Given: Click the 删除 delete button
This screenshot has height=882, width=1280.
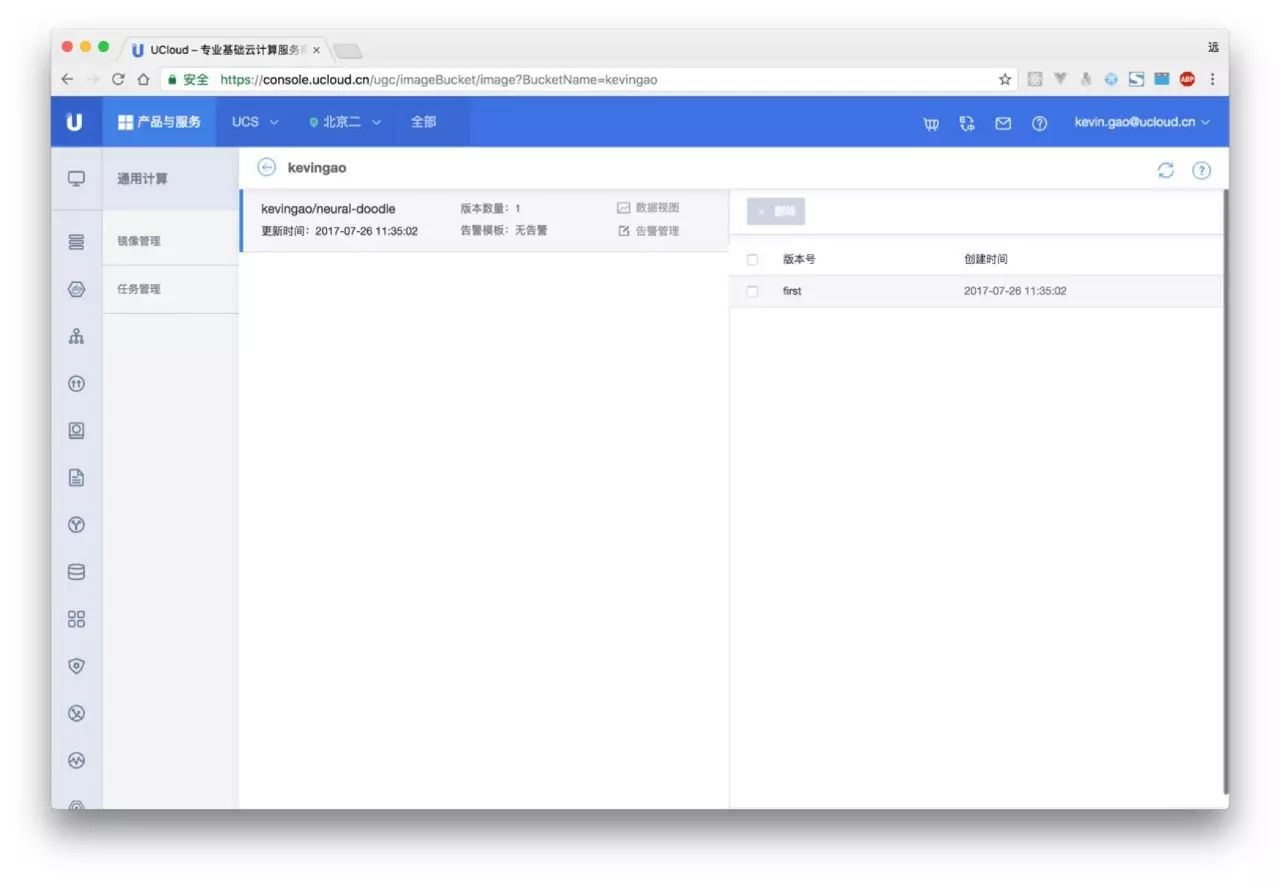Looking at the screenshot, I should (x=776, y=212).
